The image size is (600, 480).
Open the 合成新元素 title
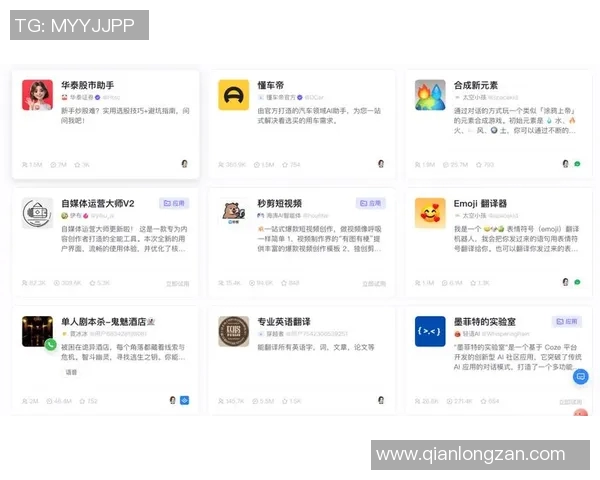pyautogui.click(x=476, y=85)
